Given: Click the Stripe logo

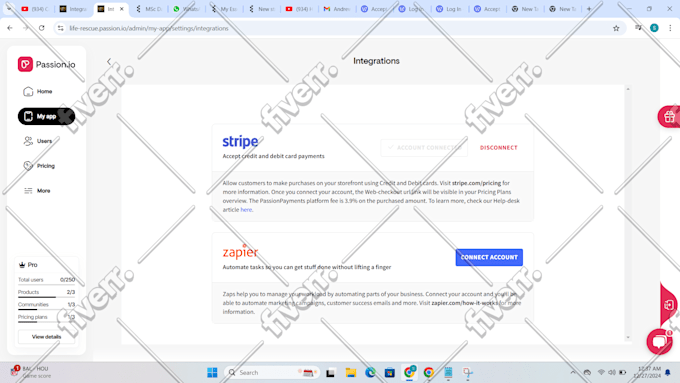Looking at the screenshot, I should (240, 141).
